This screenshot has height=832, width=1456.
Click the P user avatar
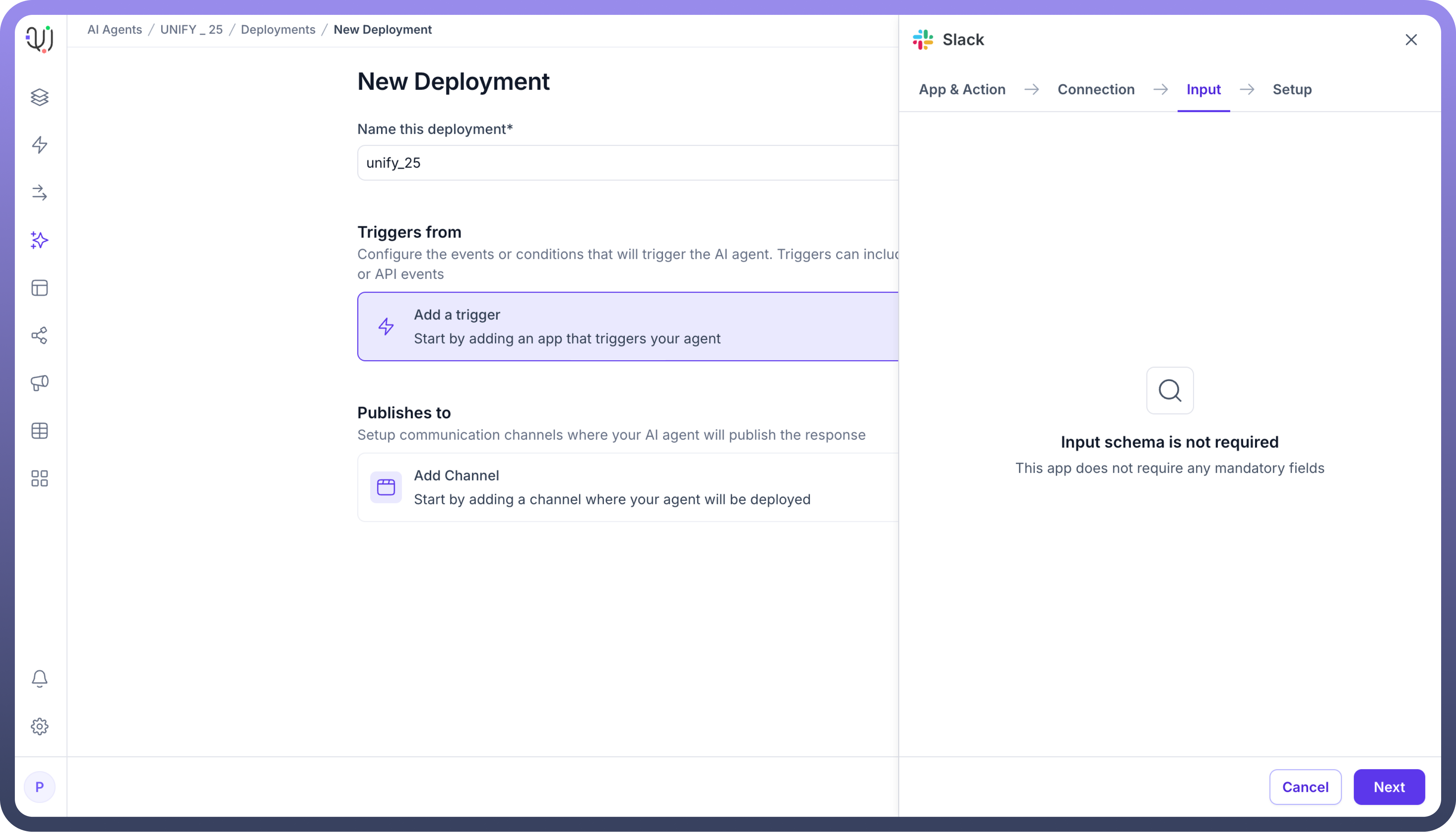coord(39,787)
